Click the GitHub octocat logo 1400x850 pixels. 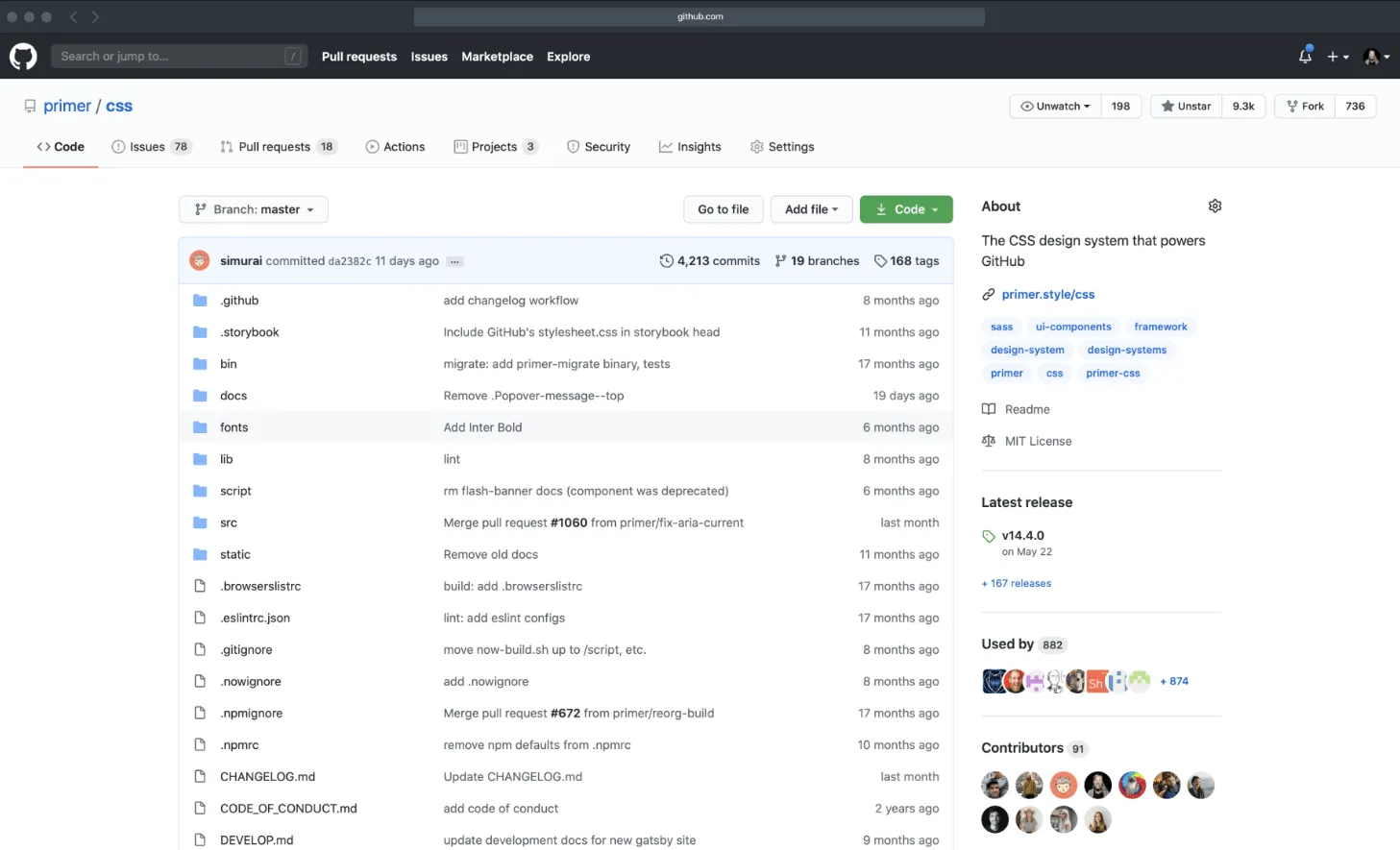(23, 57)
